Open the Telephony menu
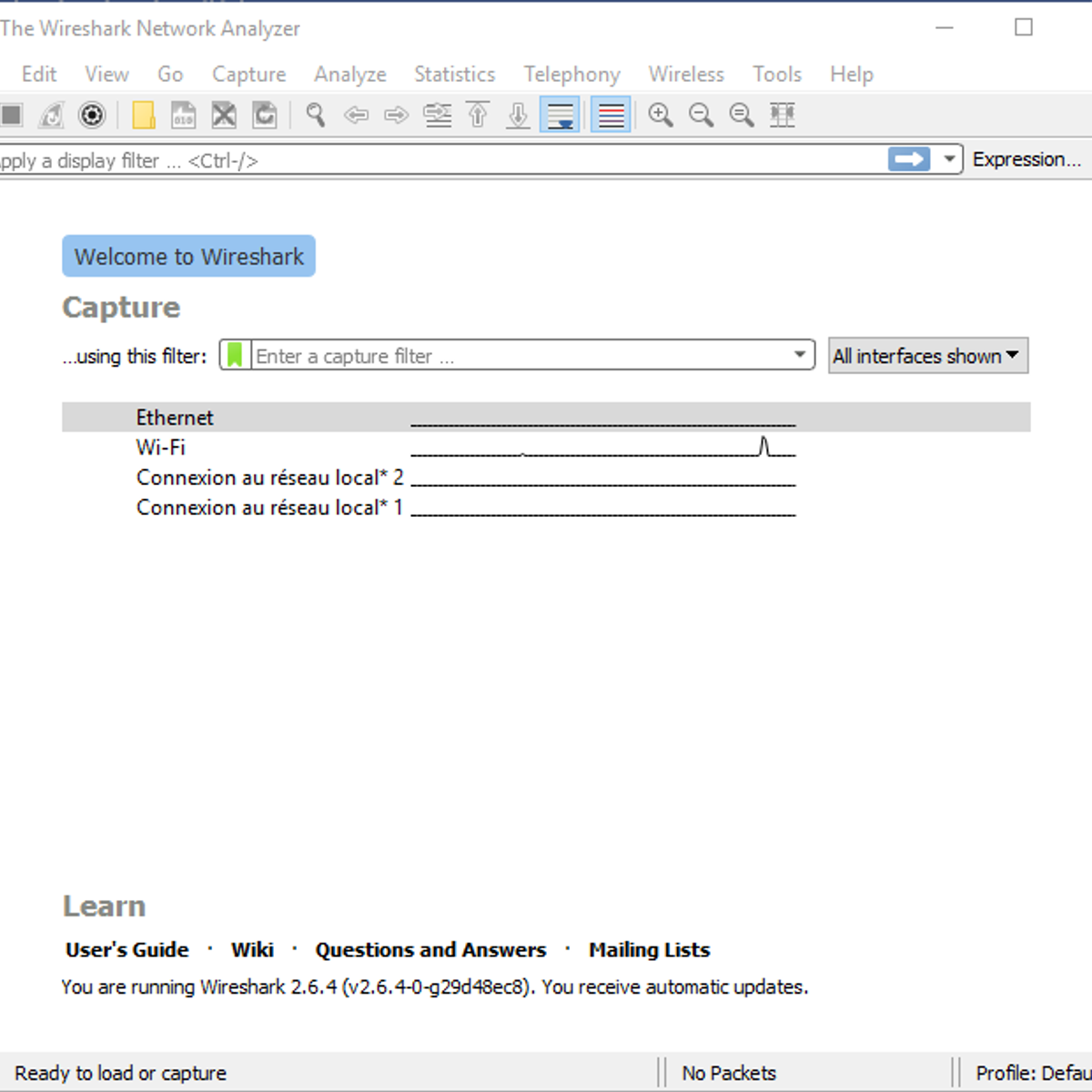 tap(571, 75)
